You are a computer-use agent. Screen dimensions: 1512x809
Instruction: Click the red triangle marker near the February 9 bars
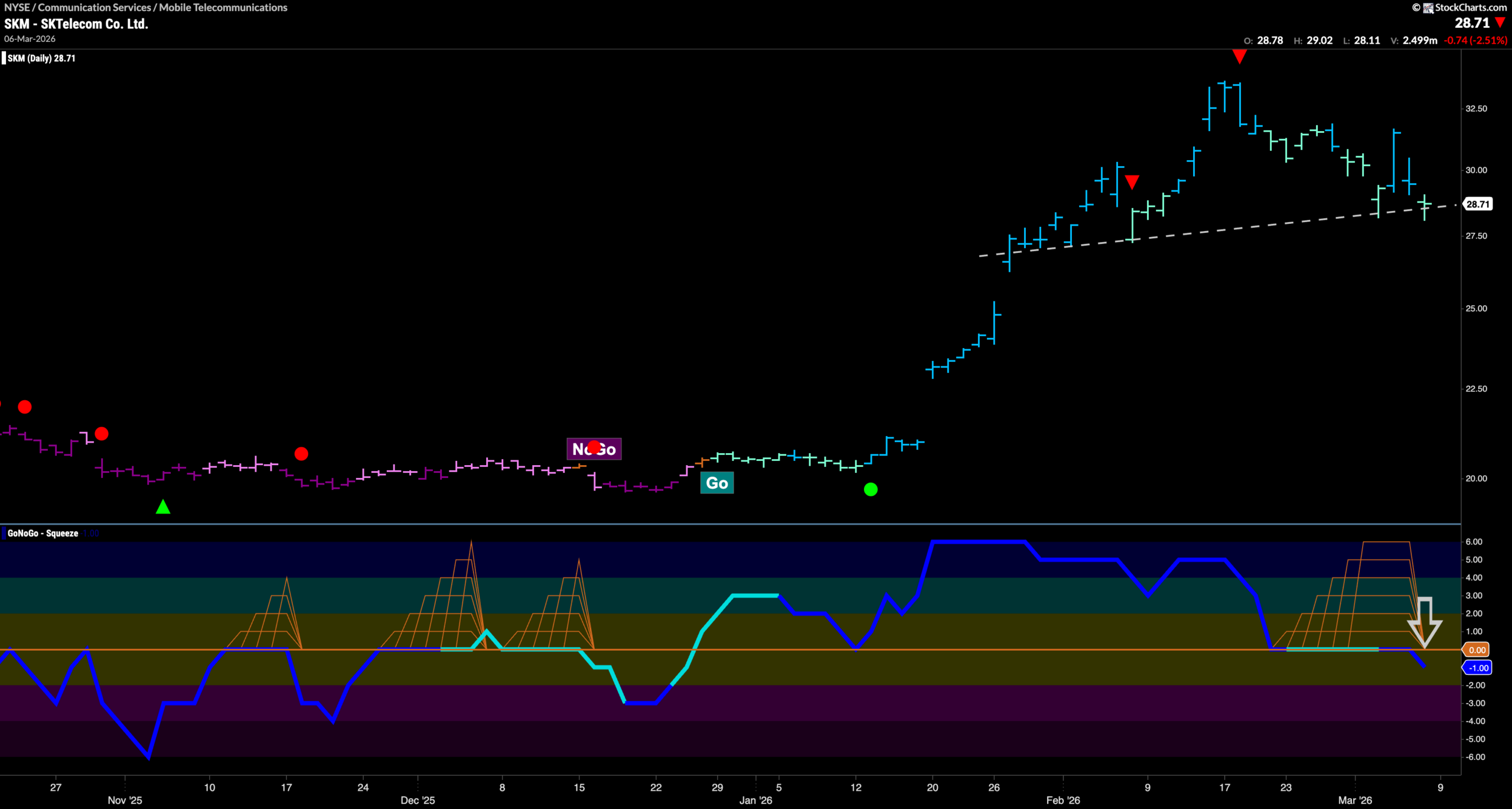pos(1132,182)
